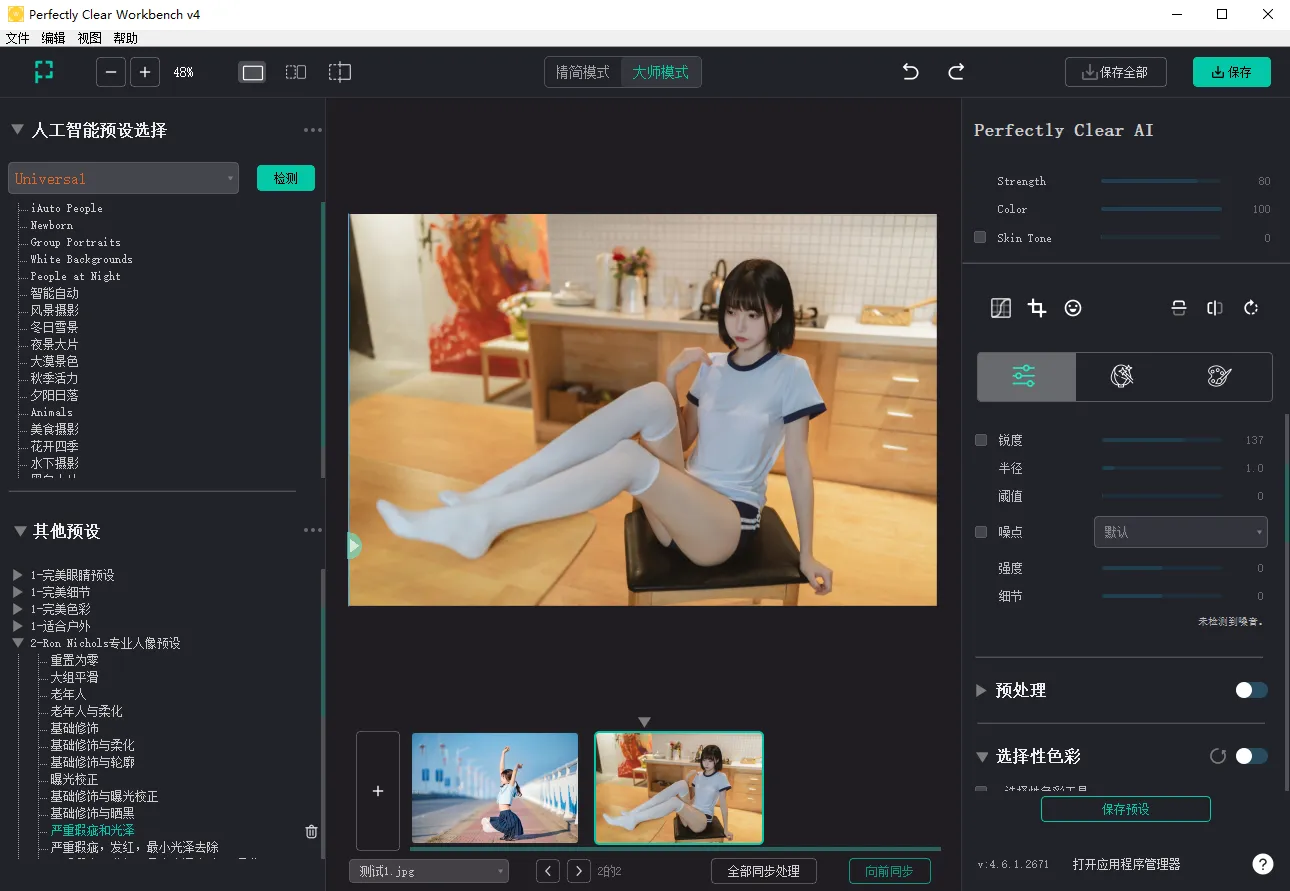Switch to split side-by-side view icon
Viewport: 1290px width, 891px height.
click(296, 72)
